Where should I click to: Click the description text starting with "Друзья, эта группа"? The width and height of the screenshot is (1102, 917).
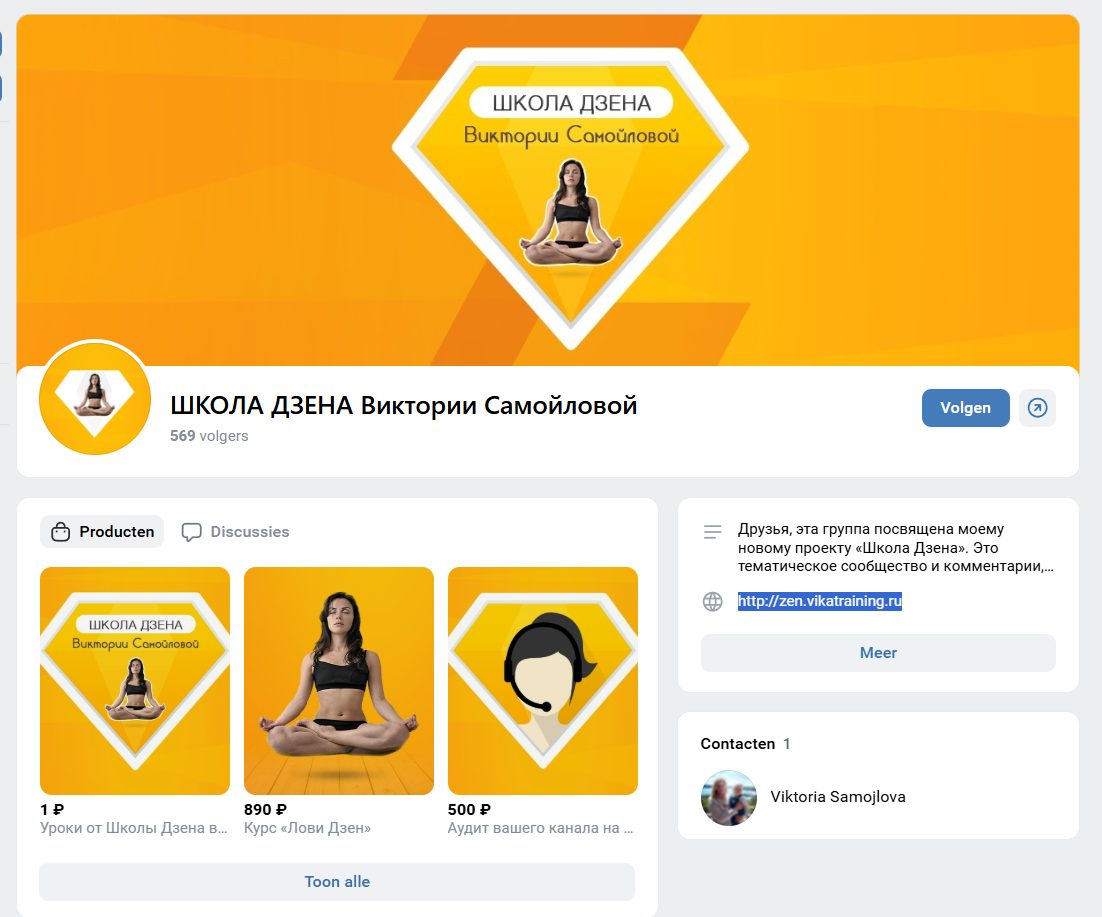(x=895, y=547)
